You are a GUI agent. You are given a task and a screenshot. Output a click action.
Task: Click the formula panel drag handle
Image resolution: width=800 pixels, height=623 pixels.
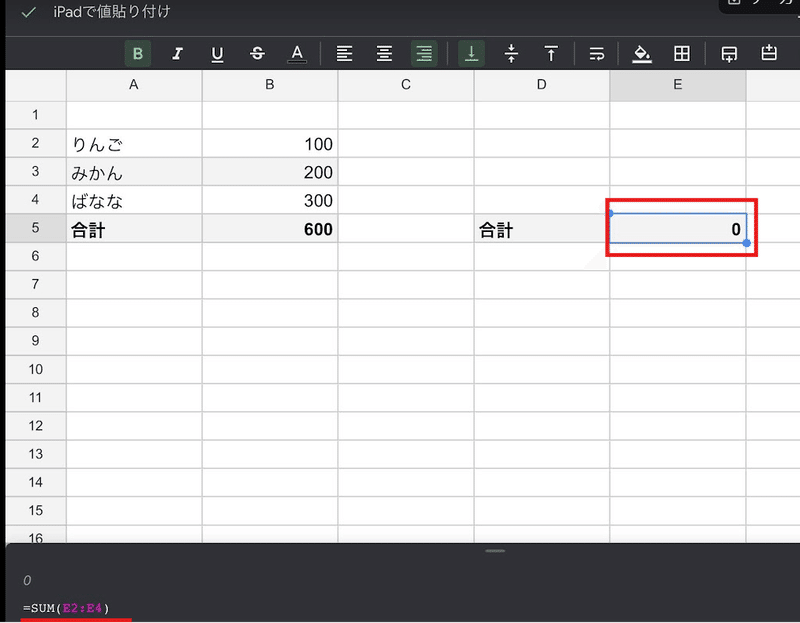tap(495, 551)
